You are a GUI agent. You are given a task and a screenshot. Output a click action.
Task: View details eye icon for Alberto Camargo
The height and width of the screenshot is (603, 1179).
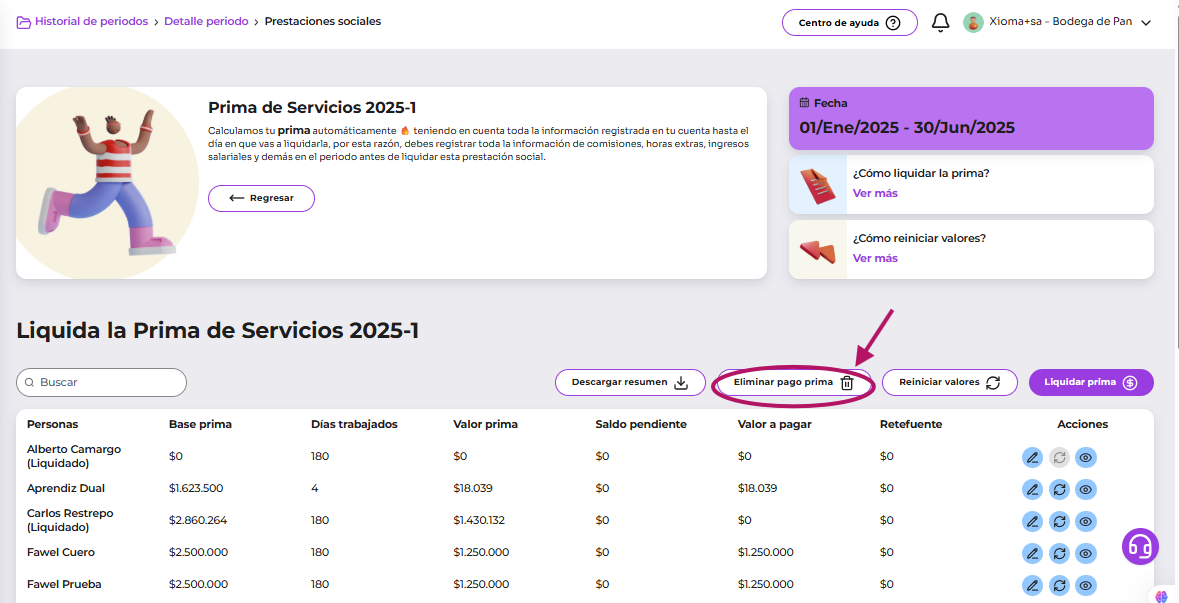(x=1086, y=457)
